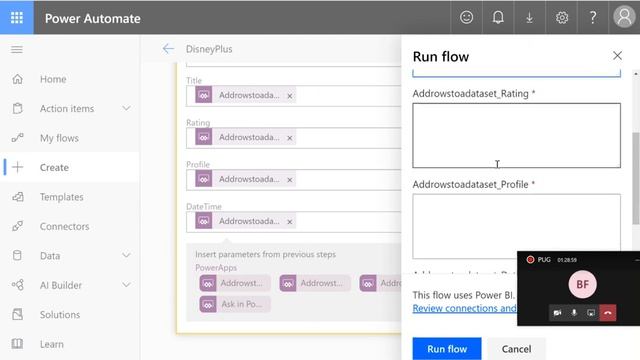Image resolution: width=640 pixels, height=360 pixels.
Task: Click the PowerApps icon in the Title token
Action: point(203,96)
